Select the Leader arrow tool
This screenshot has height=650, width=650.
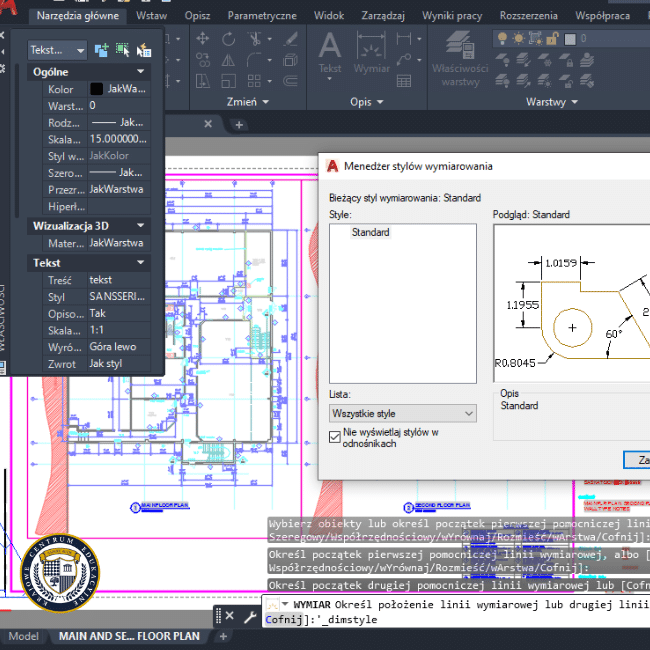[404, 60]
